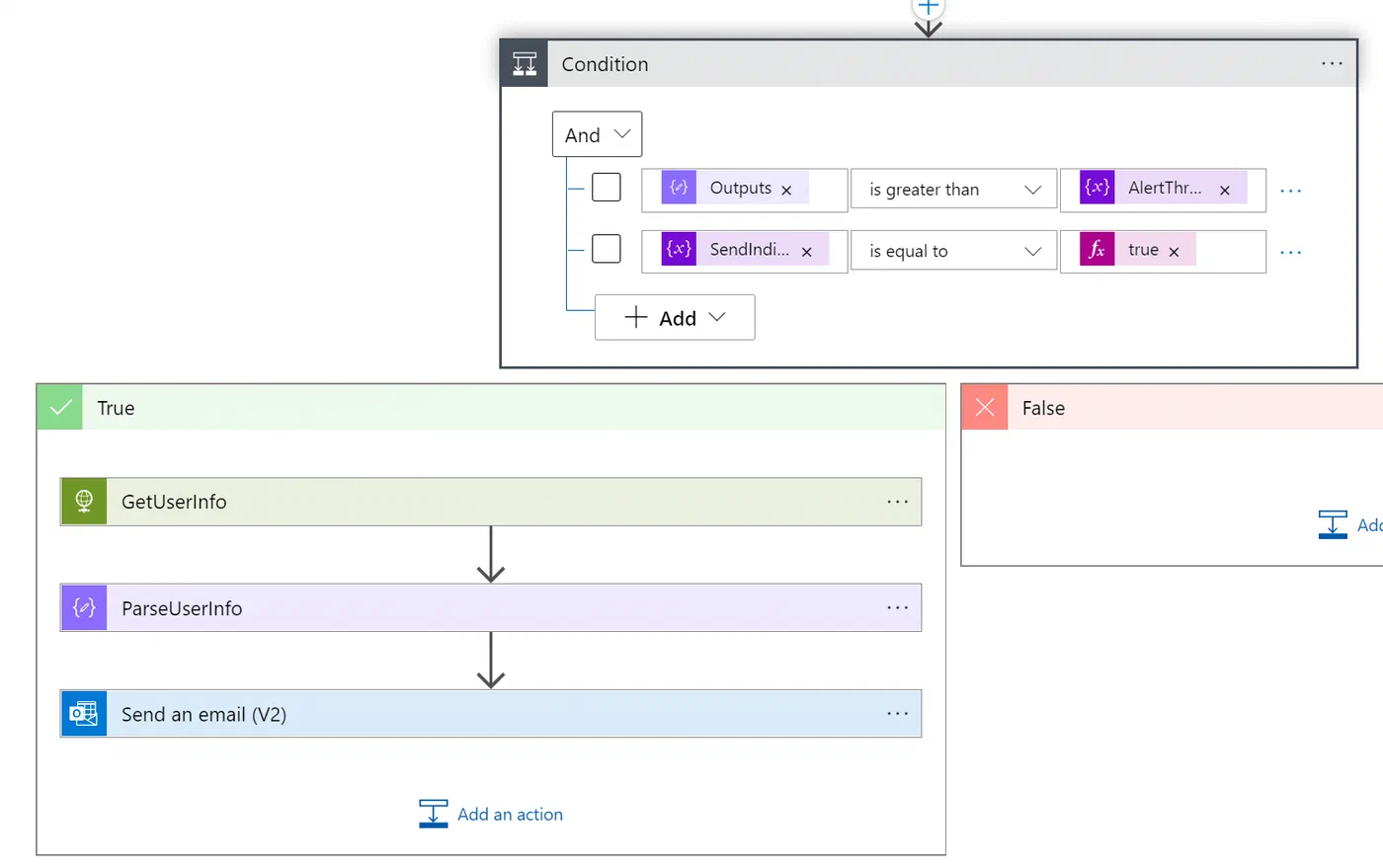Click the empty value field after AlertThr...
Screen dimensions: 1383x868
pyautogui.click(x=1256, y=189)
